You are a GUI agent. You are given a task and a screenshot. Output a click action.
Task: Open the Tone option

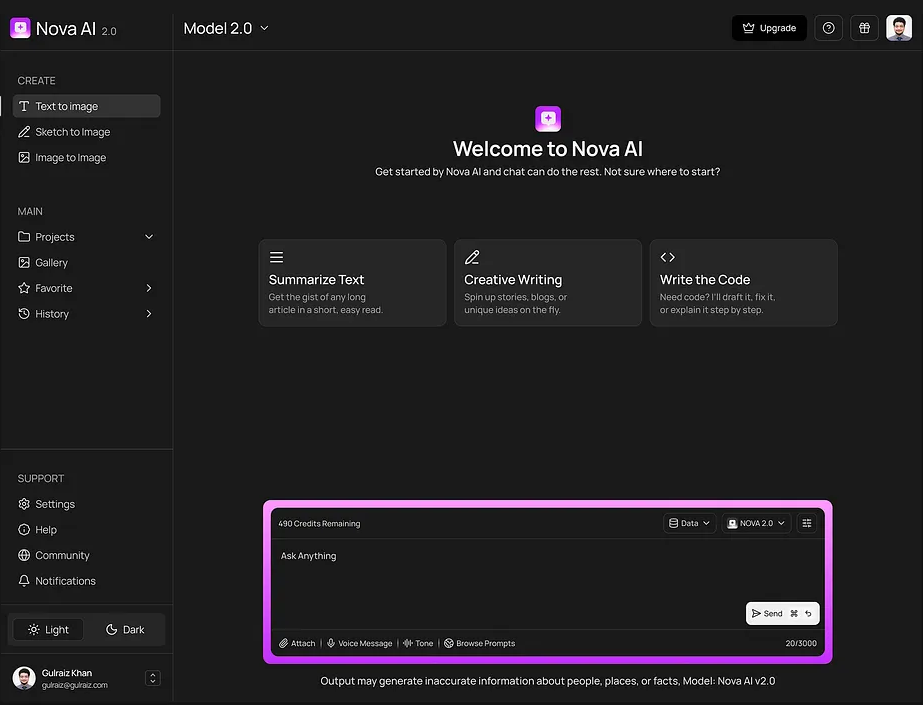pos(418,643)
